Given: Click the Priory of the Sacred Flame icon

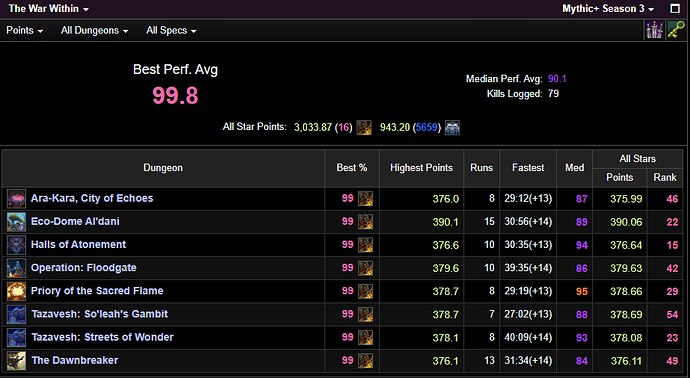Looking at the screenshot, I should (x=16, y=291).
